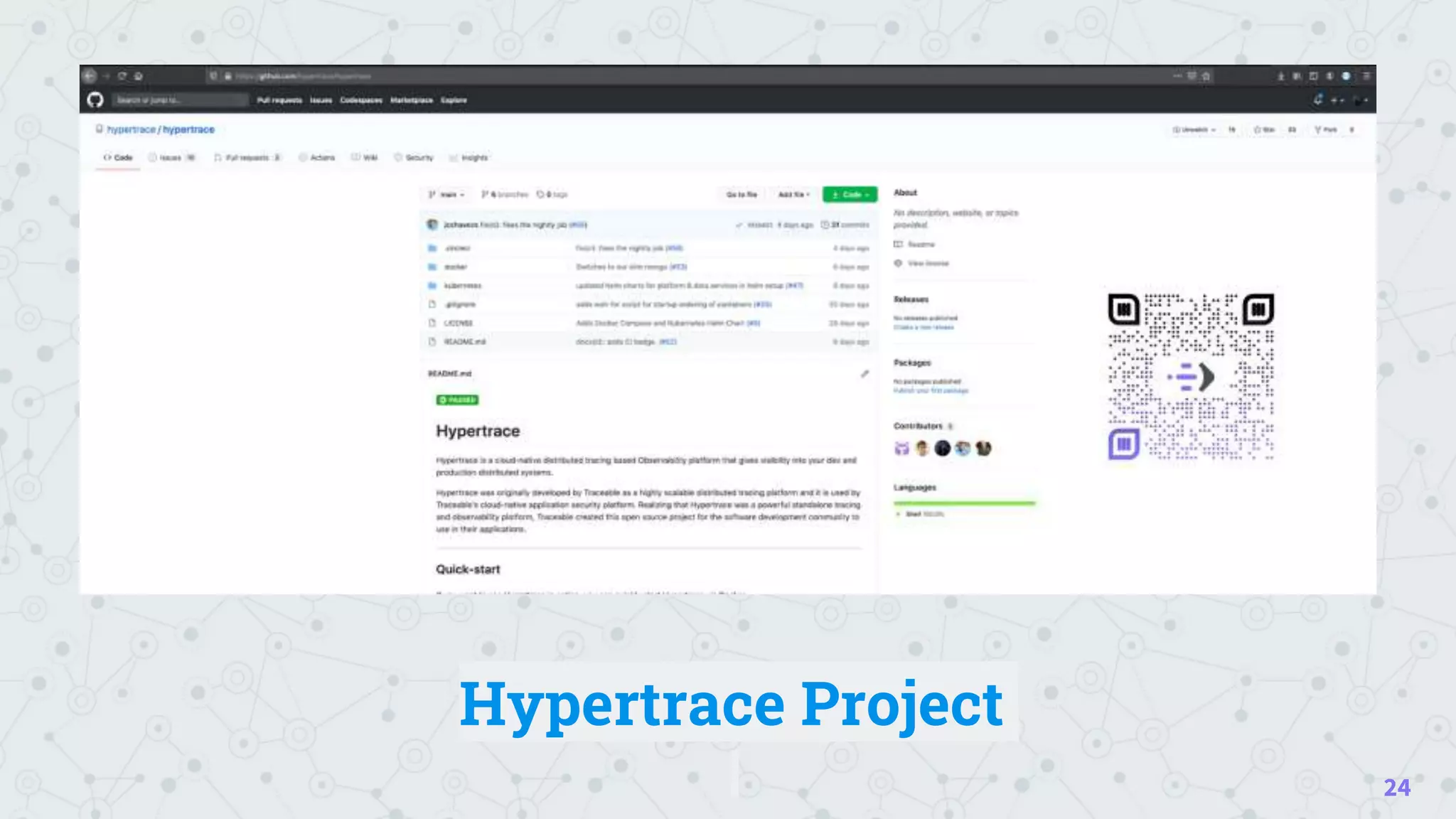Click the browser hamburger menu icon
The width and height of the screenshot is (1456, 819).
tap(1366, 76)
